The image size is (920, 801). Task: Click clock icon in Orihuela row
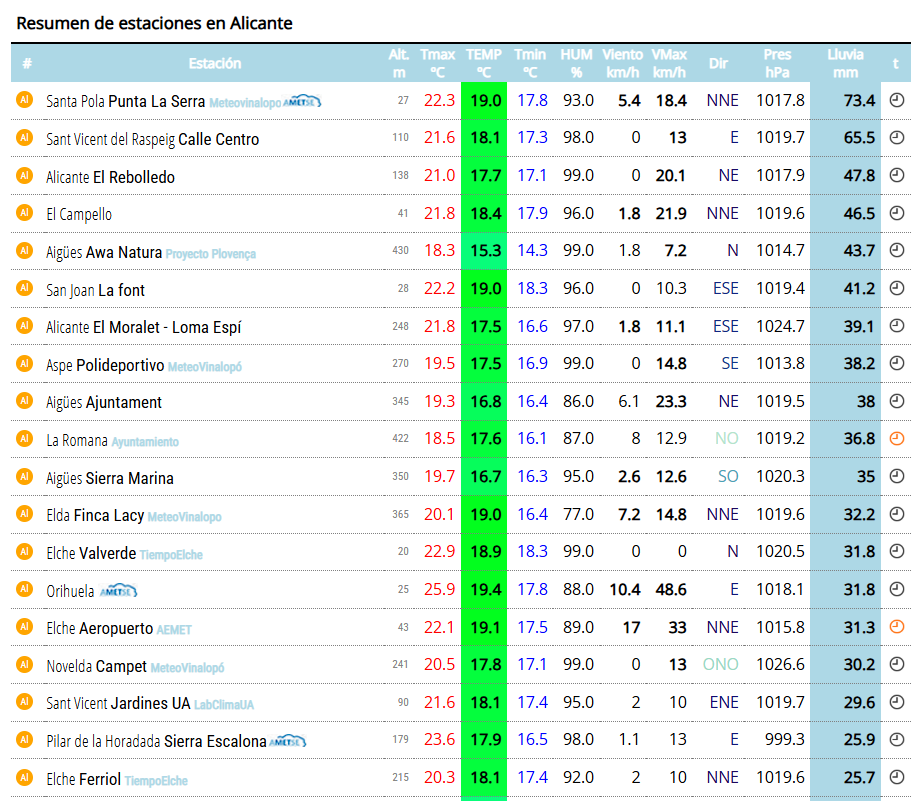pos(897,589)
